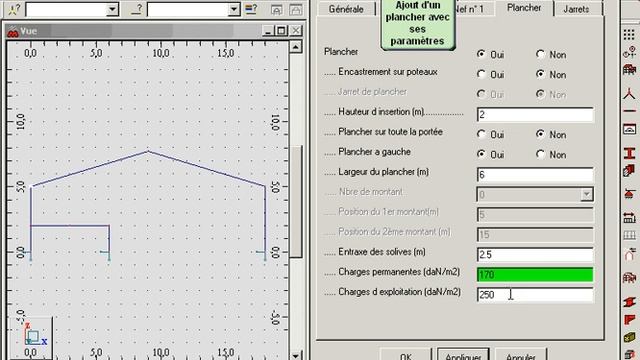Screen dimensions: 640x360
Task: Select Oui for Plancher
Action: 481,54
